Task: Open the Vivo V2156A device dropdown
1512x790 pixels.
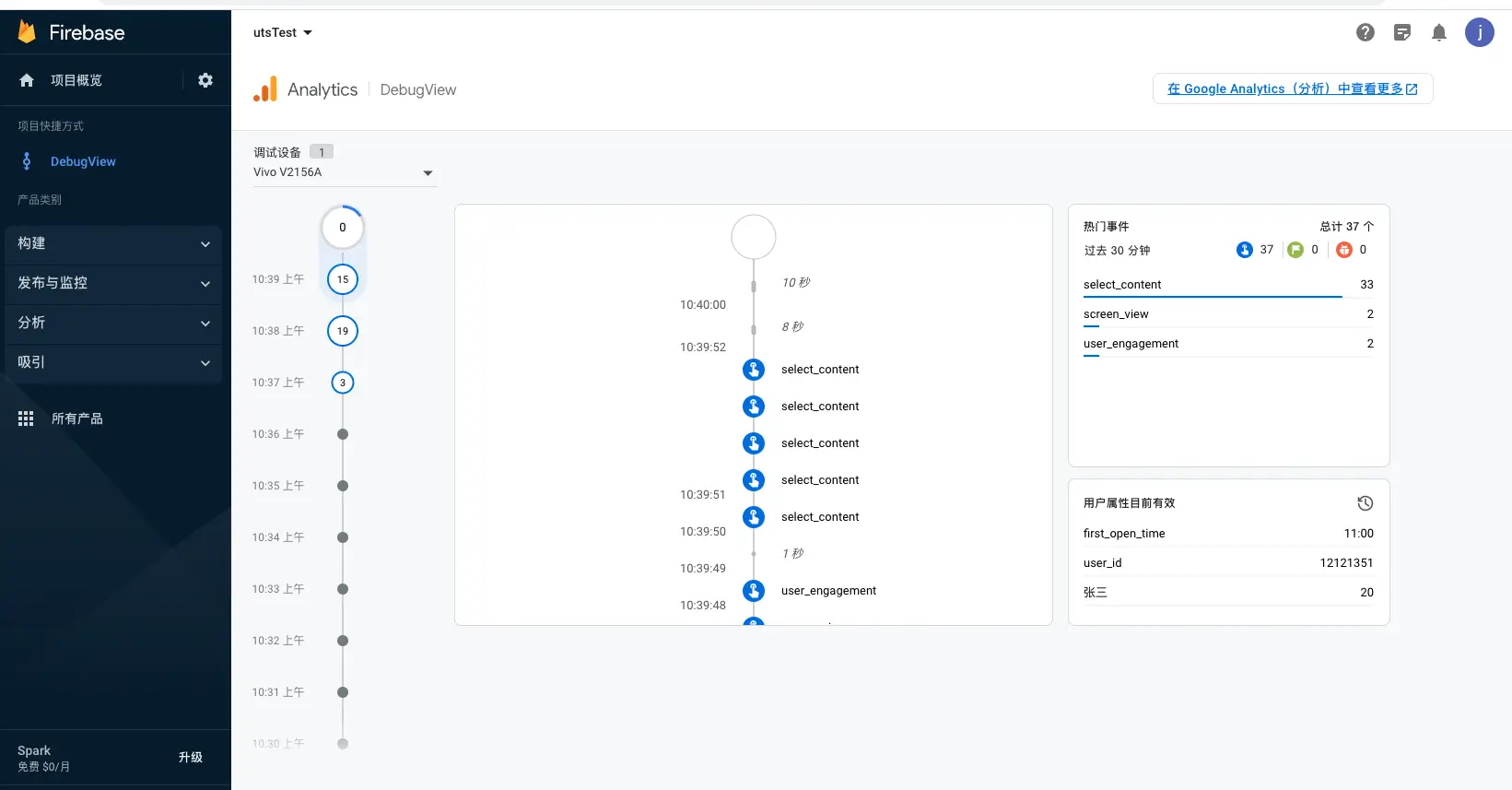Action: pyautogui.click(x=344, y=172)
